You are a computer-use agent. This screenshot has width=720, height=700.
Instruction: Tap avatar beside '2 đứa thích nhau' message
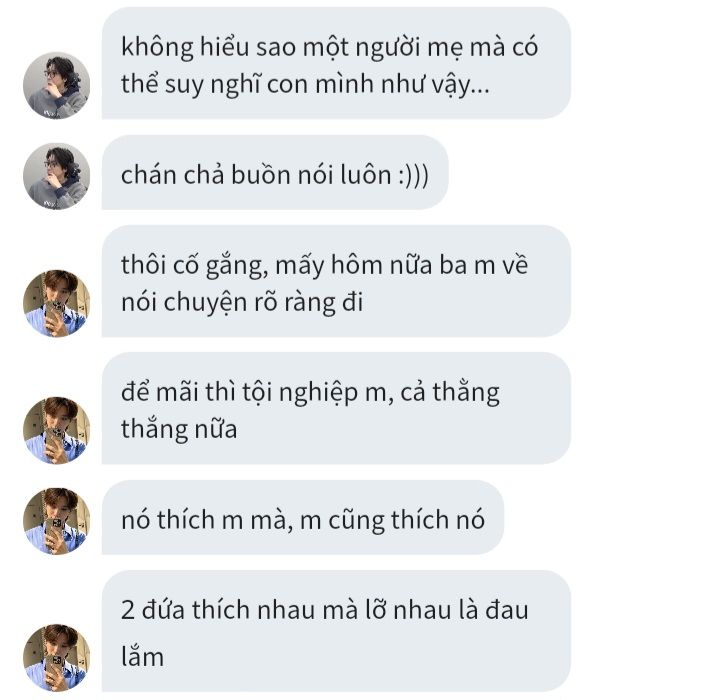(56, 657)
